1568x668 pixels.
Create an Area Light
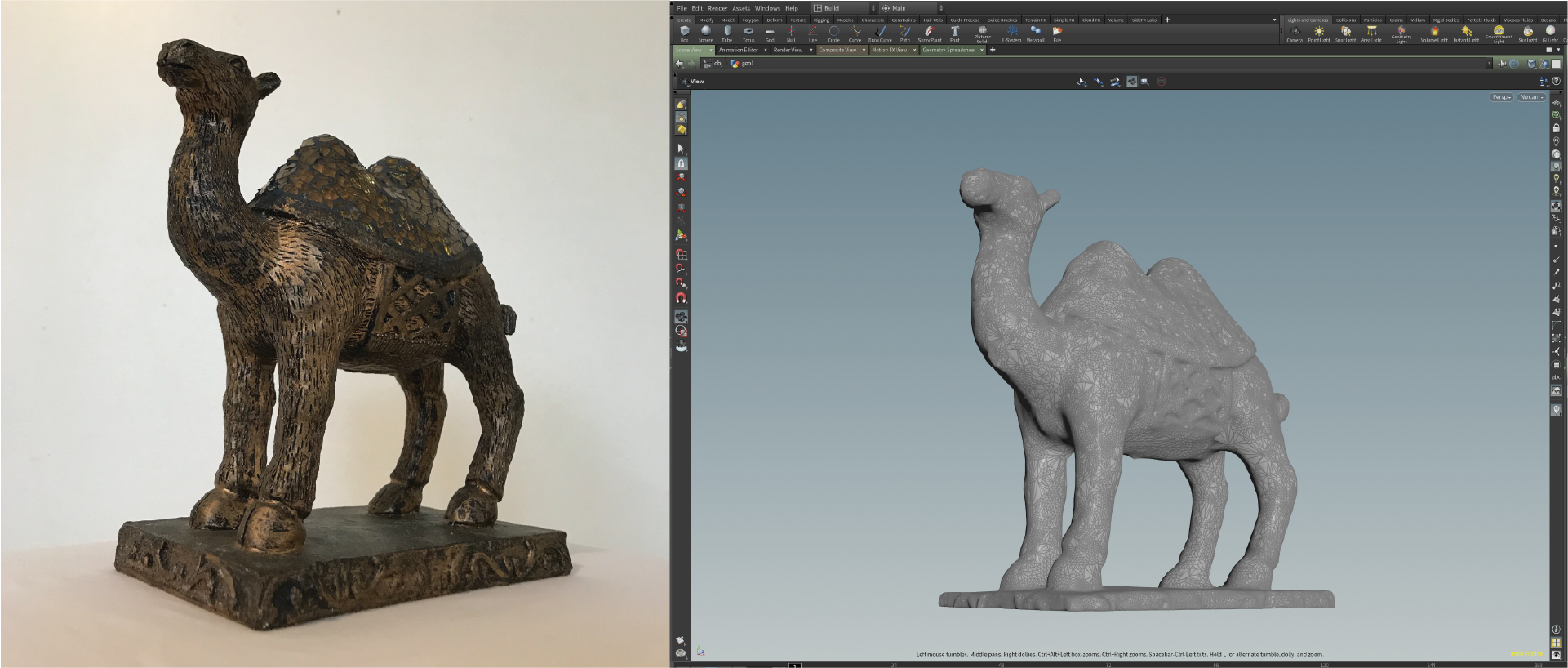point(1371,33)
